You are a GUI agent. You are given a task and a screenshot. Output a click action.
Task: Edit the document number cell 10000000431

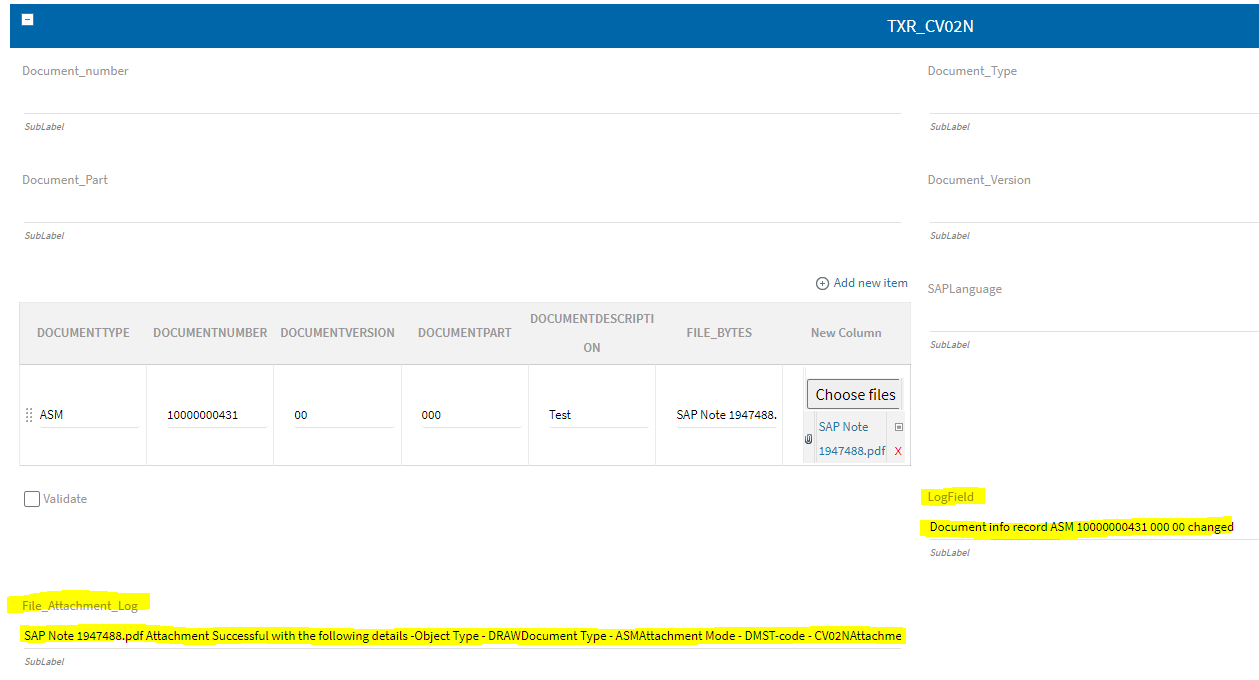209,415
